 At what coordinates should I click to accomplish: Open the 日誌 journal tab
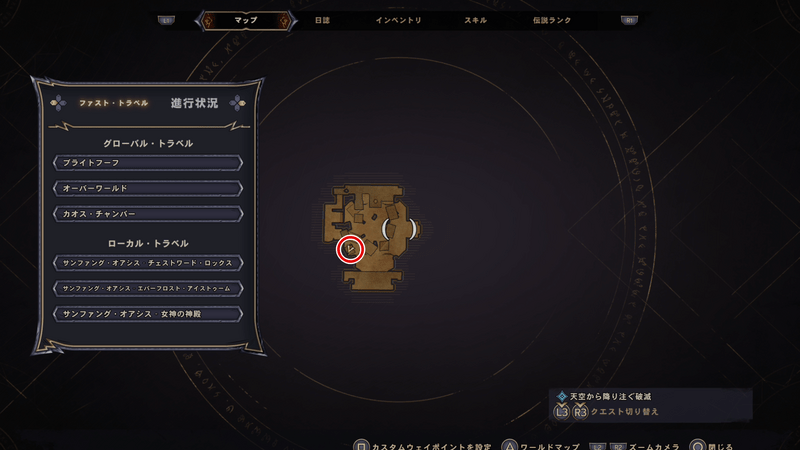click(322, 20)
